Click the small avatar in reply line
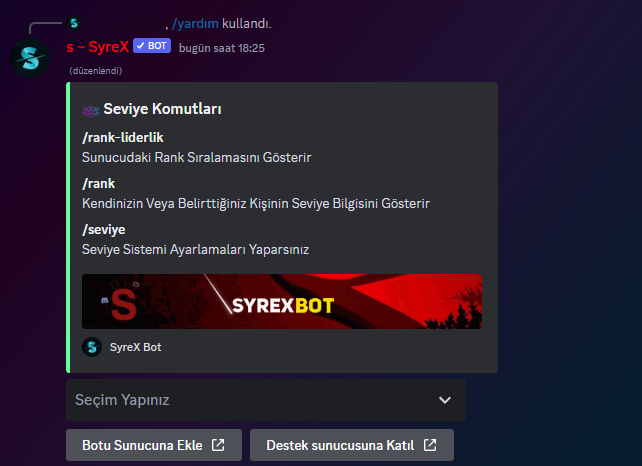The image size is (642, 466). click(74, 23)
